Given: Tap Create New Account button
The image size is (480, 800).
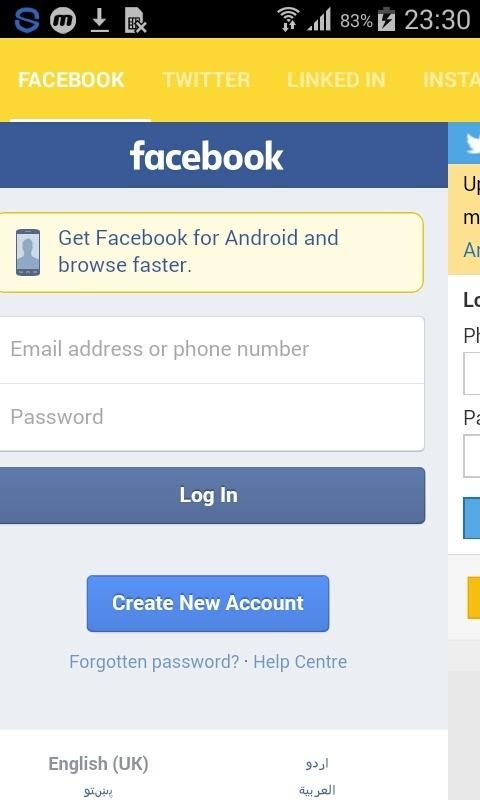Looking at the screenshot, I should pyautogui.click(x=208, y=603).
